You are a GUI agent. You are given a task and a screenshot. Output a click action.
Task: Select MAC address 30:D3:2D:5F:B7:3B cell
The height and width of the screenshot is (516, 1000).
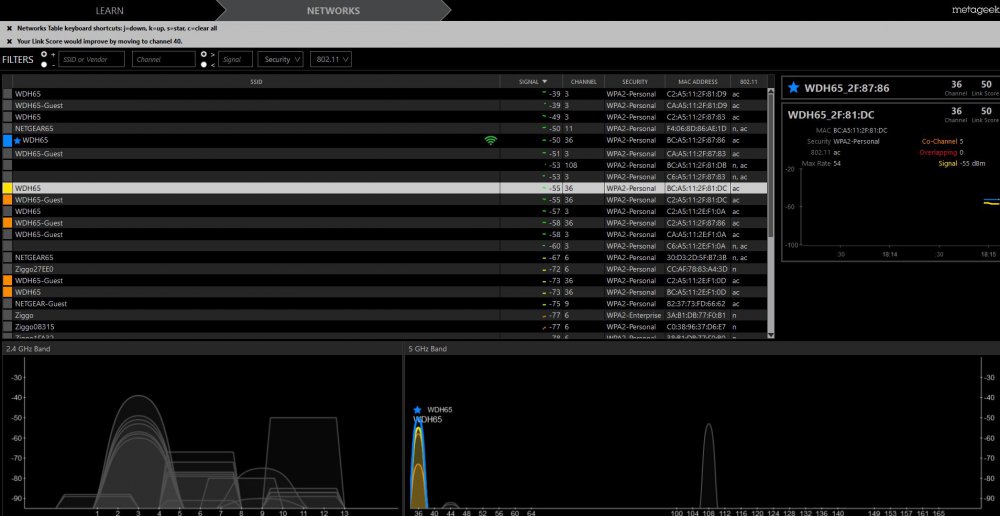point(696,258)
